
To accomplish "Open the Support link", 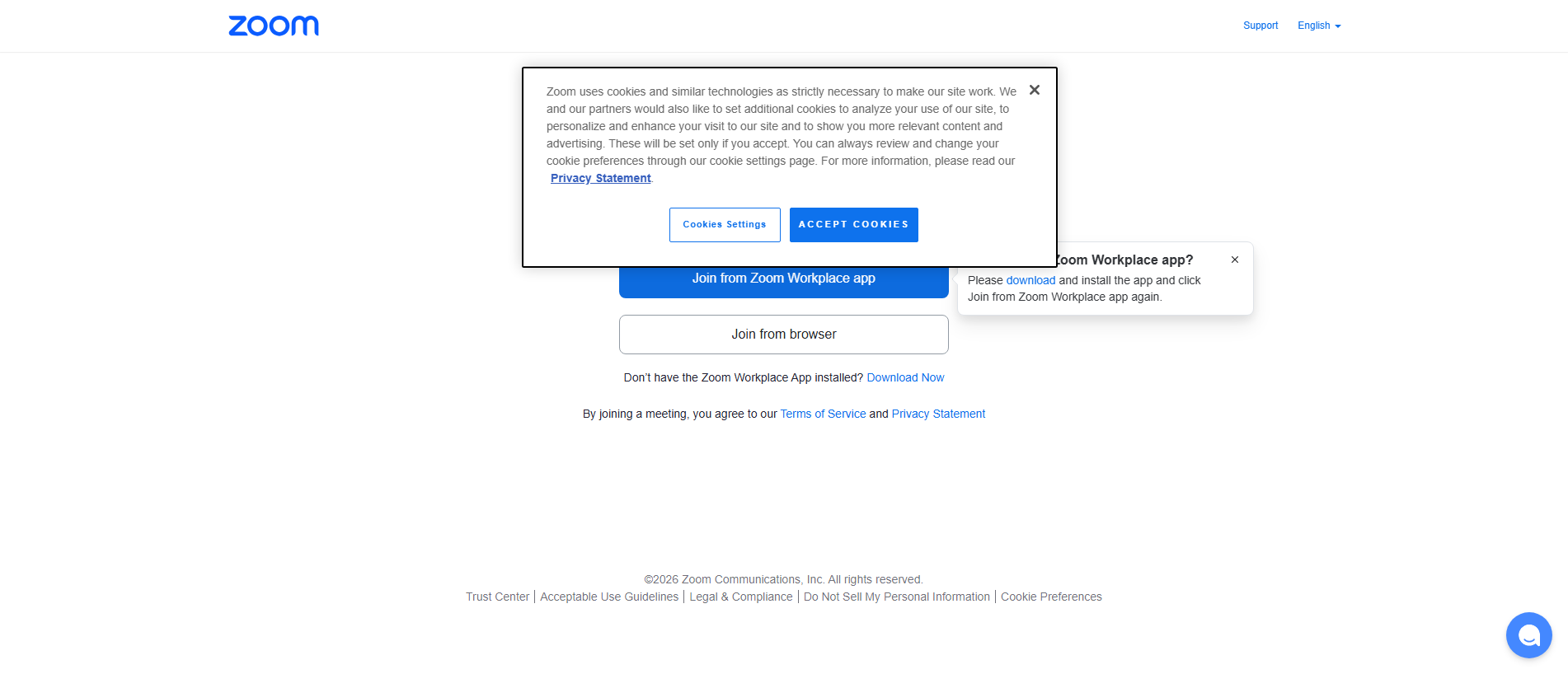I will pos(1261,26).
